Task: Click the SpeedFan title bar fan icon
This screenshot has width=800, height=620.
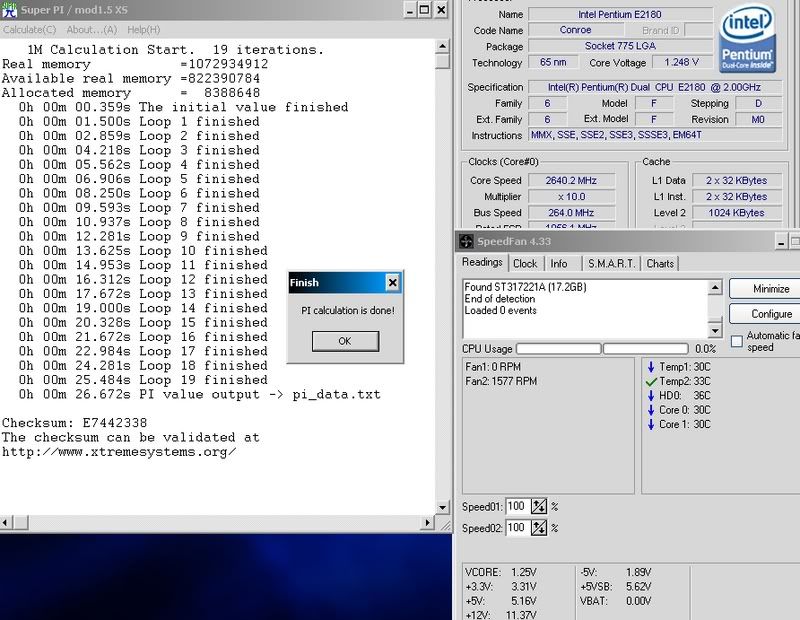Action: (x=466, y=241)
